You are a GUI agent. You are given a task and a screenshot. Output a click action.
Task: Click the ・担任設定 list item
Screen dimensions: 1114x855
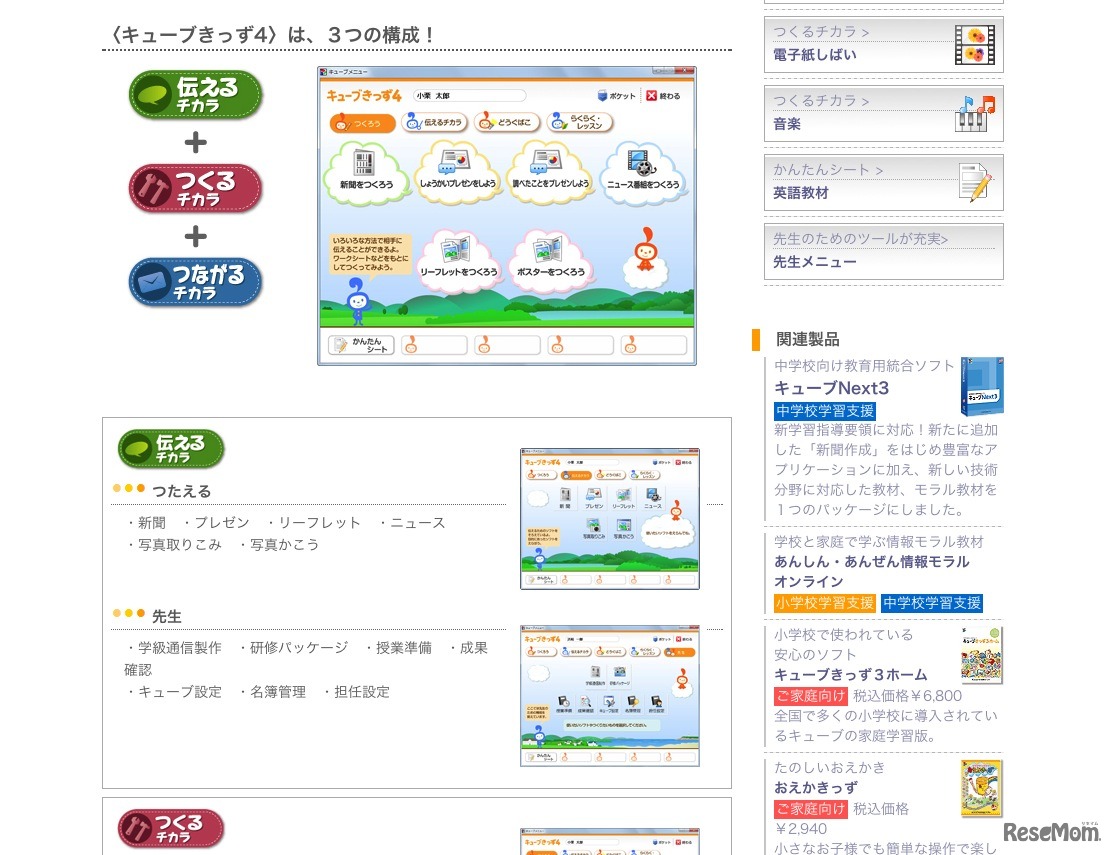pos(355,692)
